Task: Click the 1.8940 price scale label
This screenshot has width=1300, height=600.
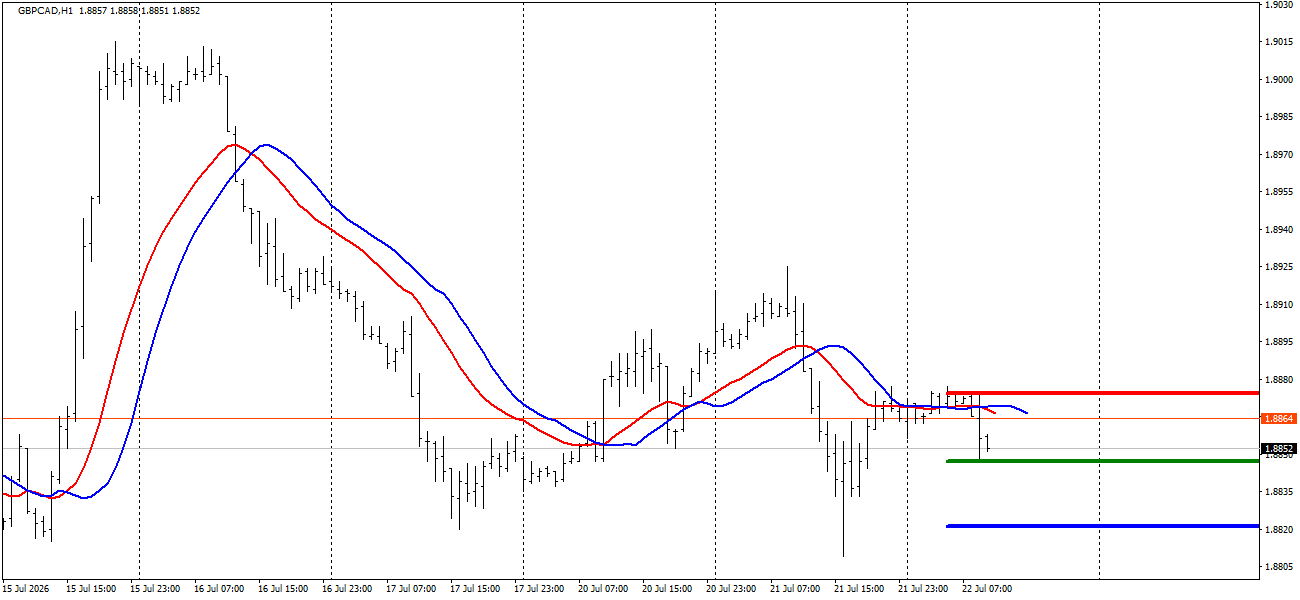Action: 1278,230
